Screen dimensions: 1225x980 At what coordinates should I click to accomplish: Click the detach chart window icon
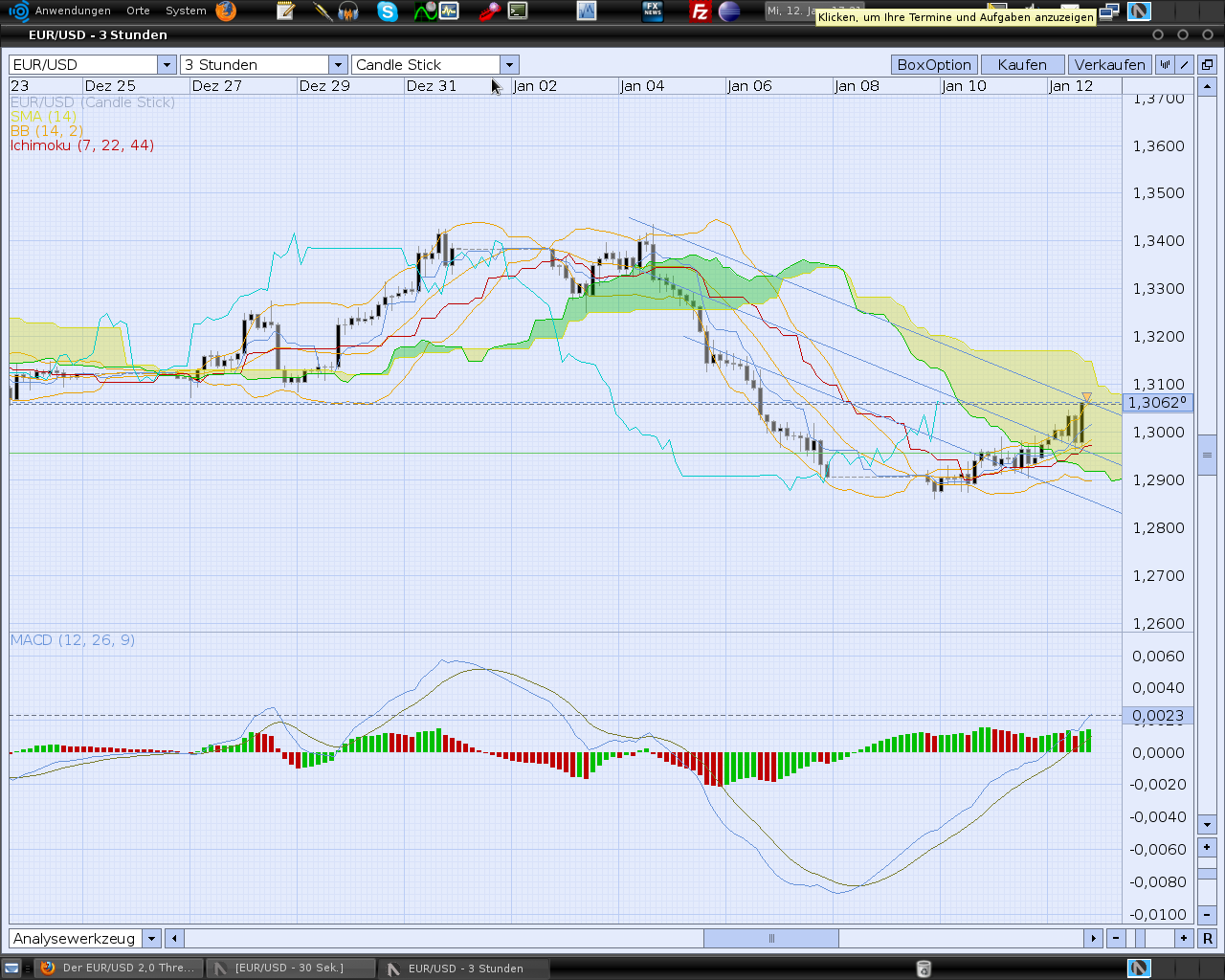point(1207,64)
